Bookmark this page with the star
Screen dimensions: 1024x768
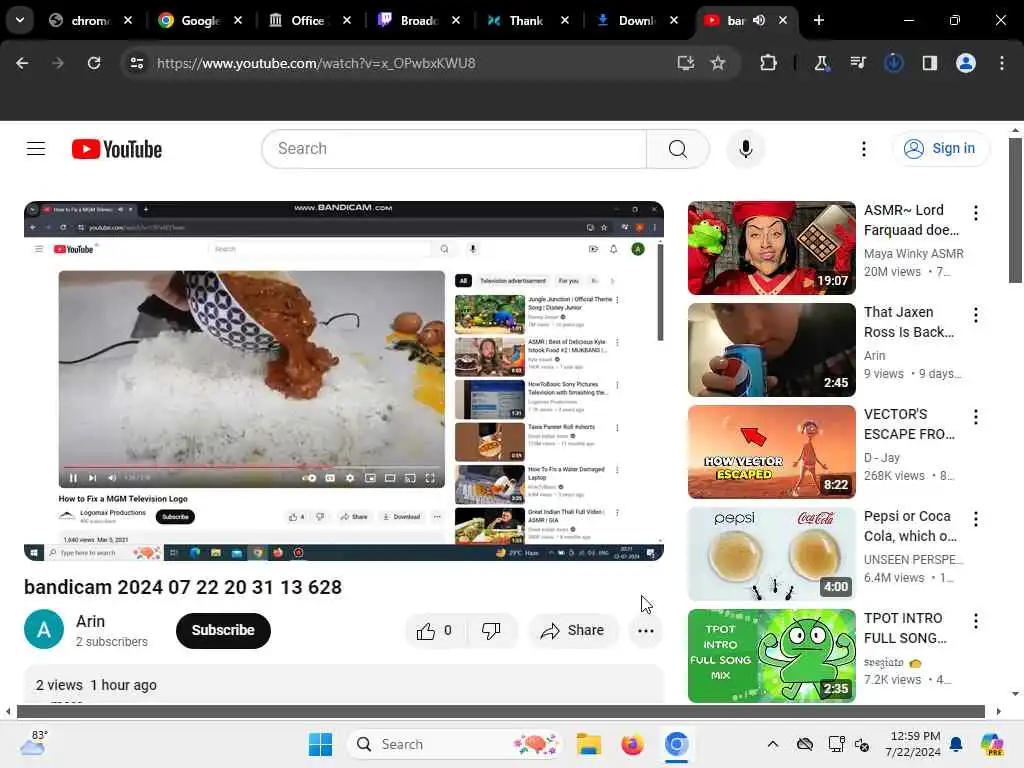(x=718, y=63)
